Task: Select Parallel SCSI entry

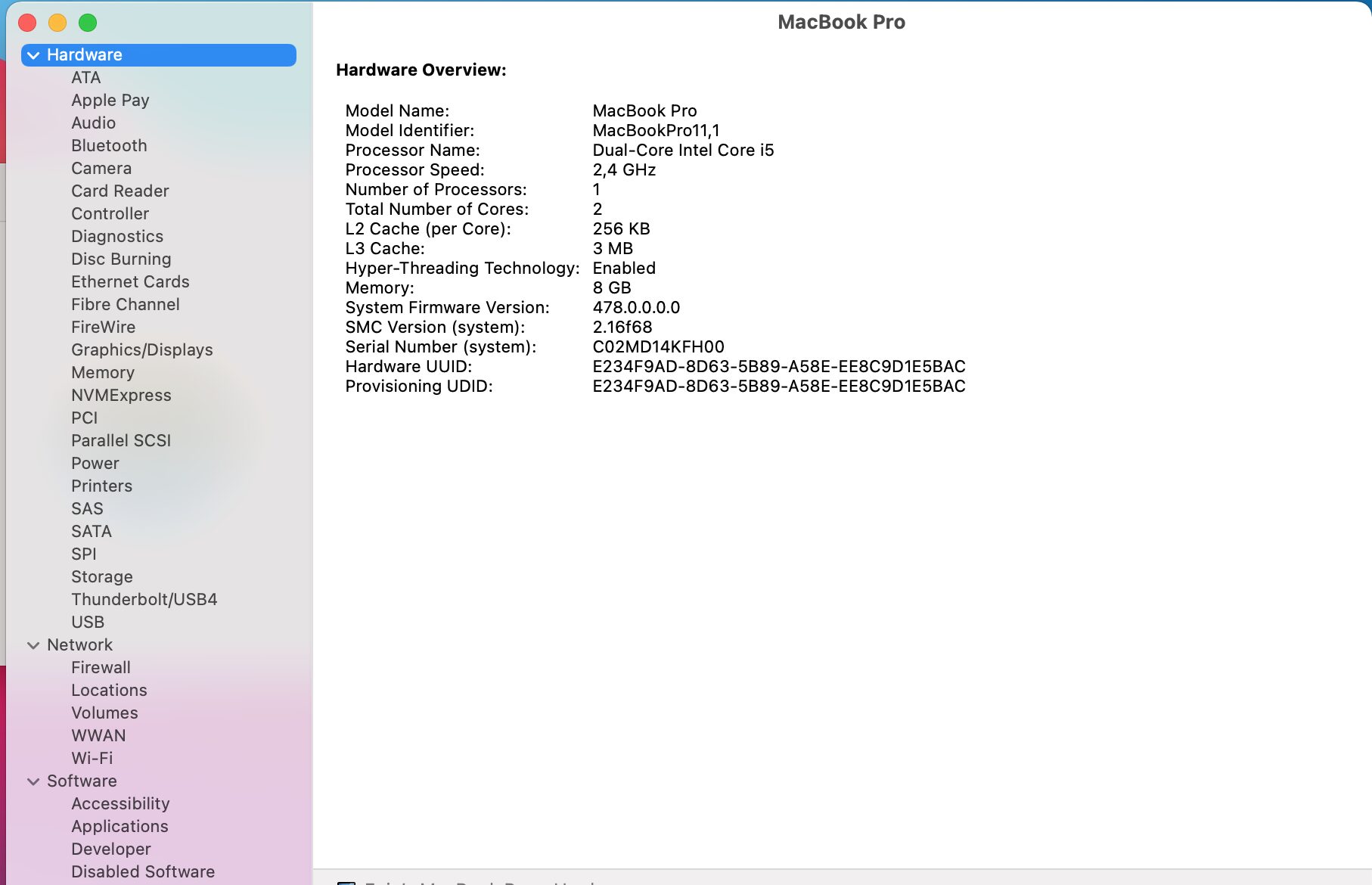Action: (x=121, y=441)
